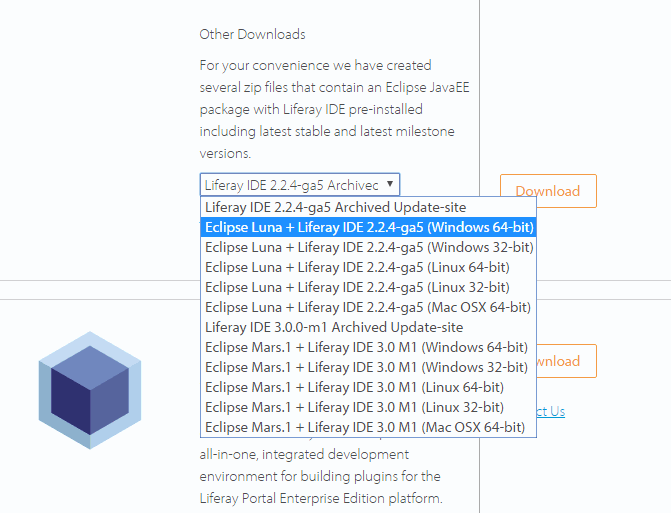Choose Eclipse Luna 2.2.4-ga5 Windows 64-bit

point(368,227)
